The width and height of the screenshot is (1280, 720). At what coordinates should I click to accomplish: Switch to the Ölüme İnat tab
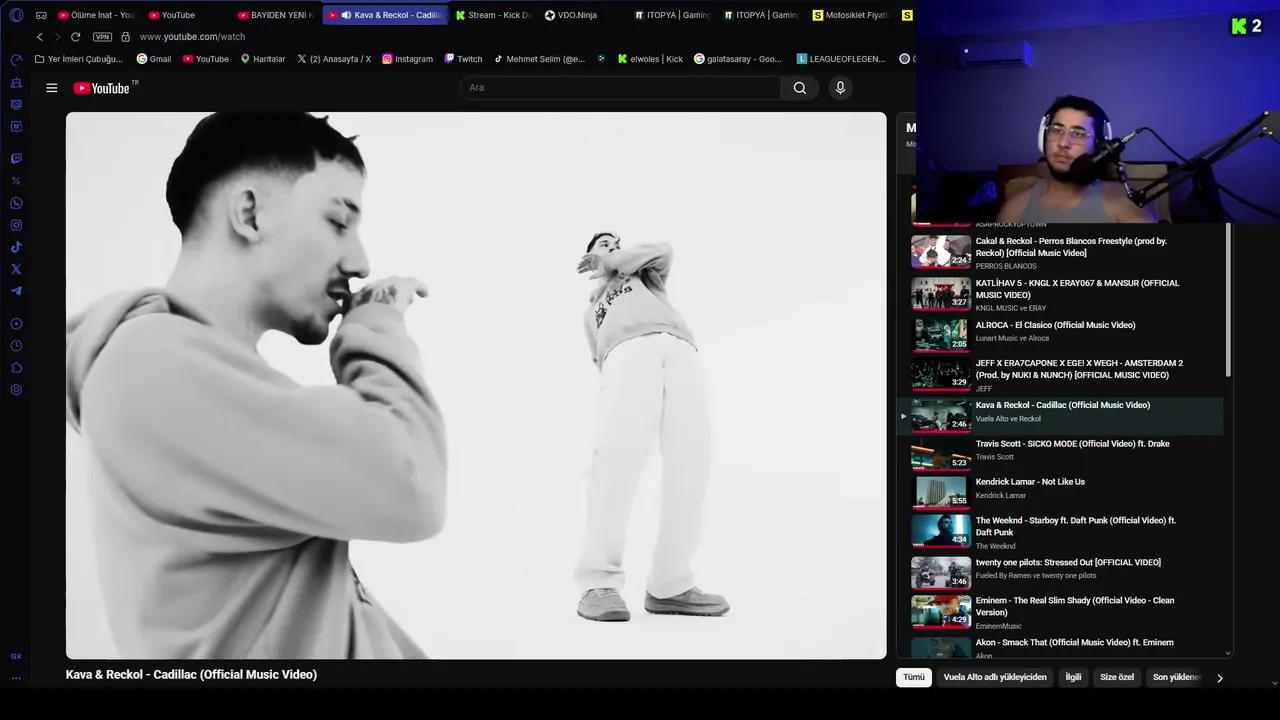(x=96, y=15)
